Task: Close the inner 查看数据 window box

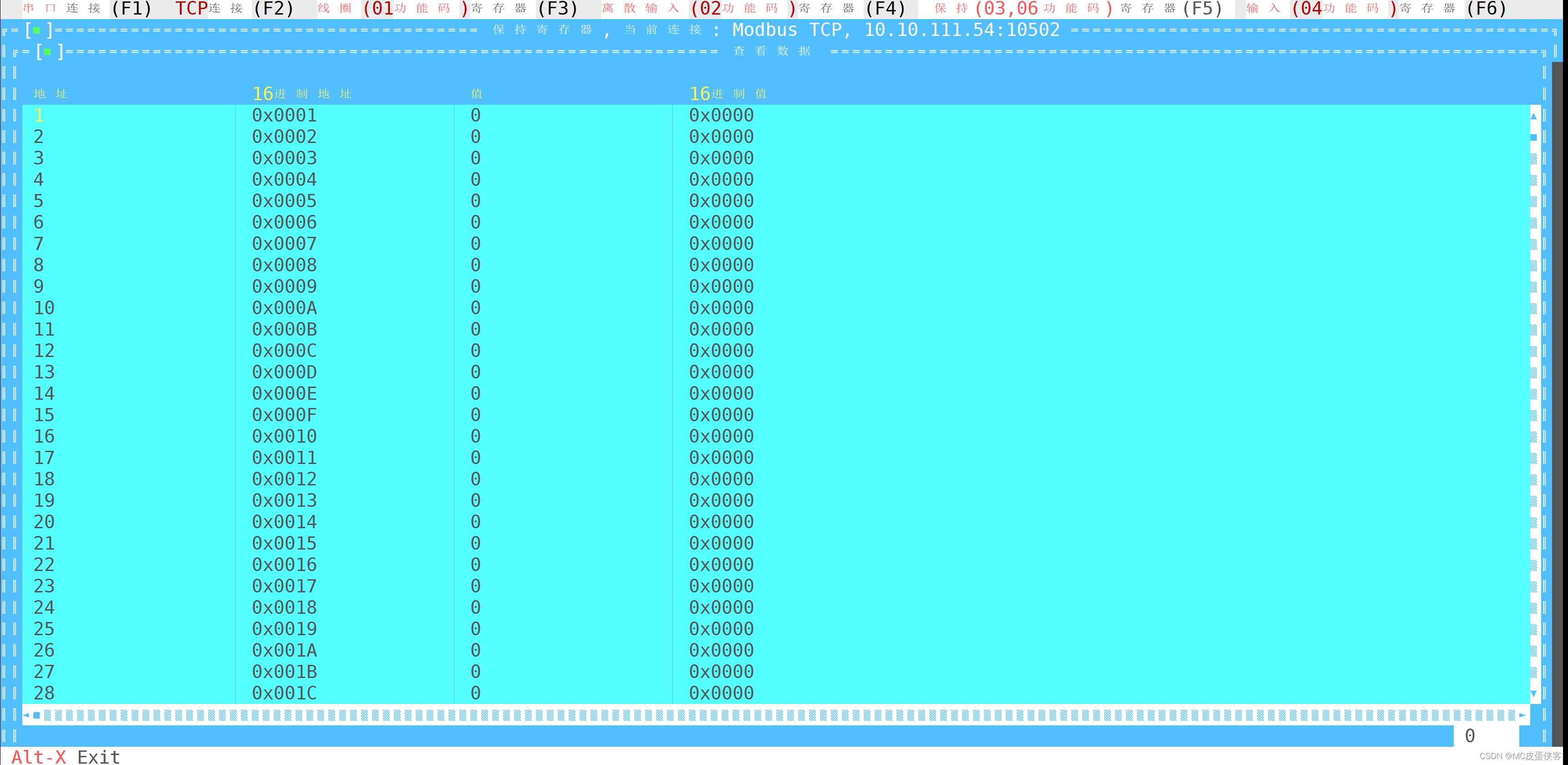Action: [x=47, y=52]
